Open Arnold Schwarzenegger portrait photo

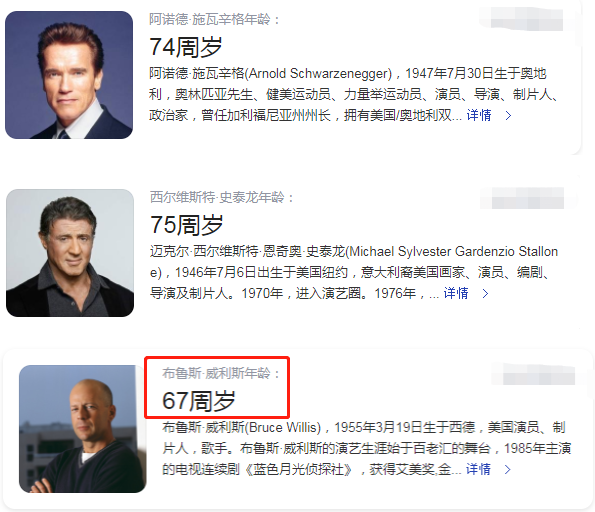(x=69, y=75)
